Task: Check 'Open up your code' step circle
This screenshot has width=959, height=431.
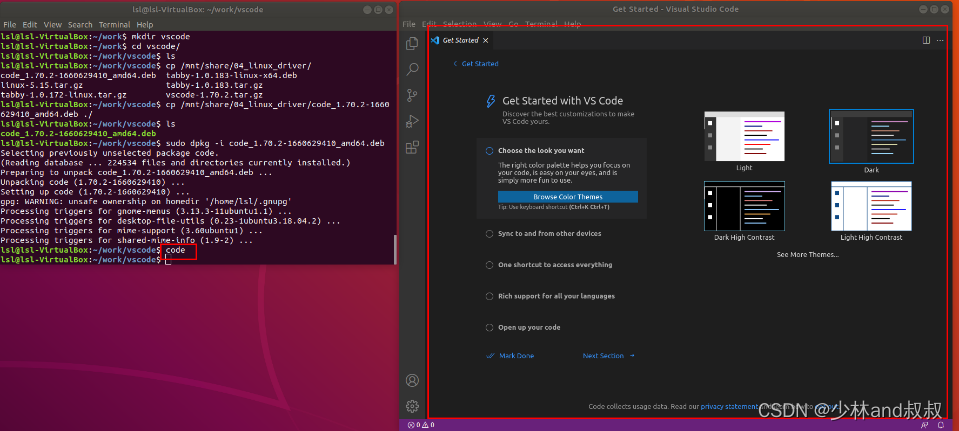Action: pos(489,327)
